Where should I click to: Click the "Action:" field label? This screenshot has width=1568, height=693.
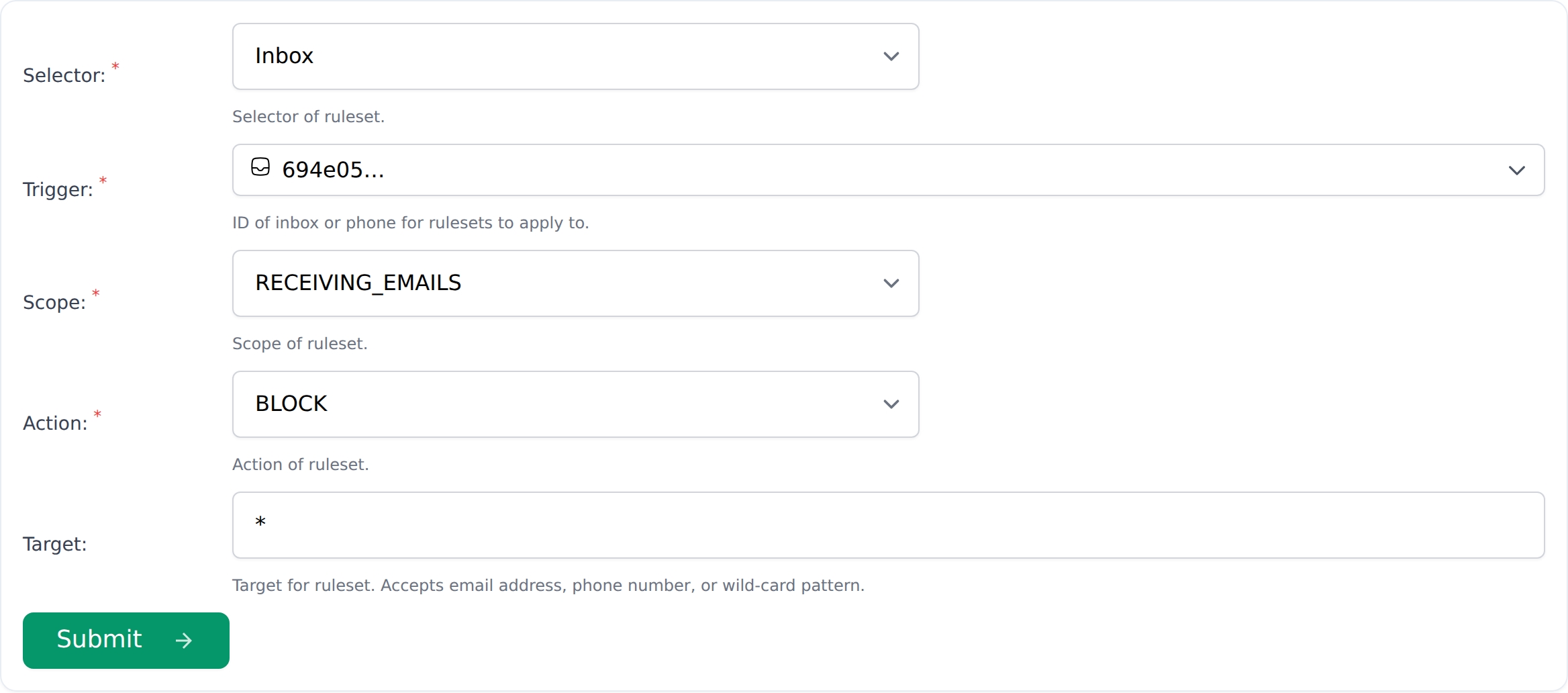pos(55,423)
